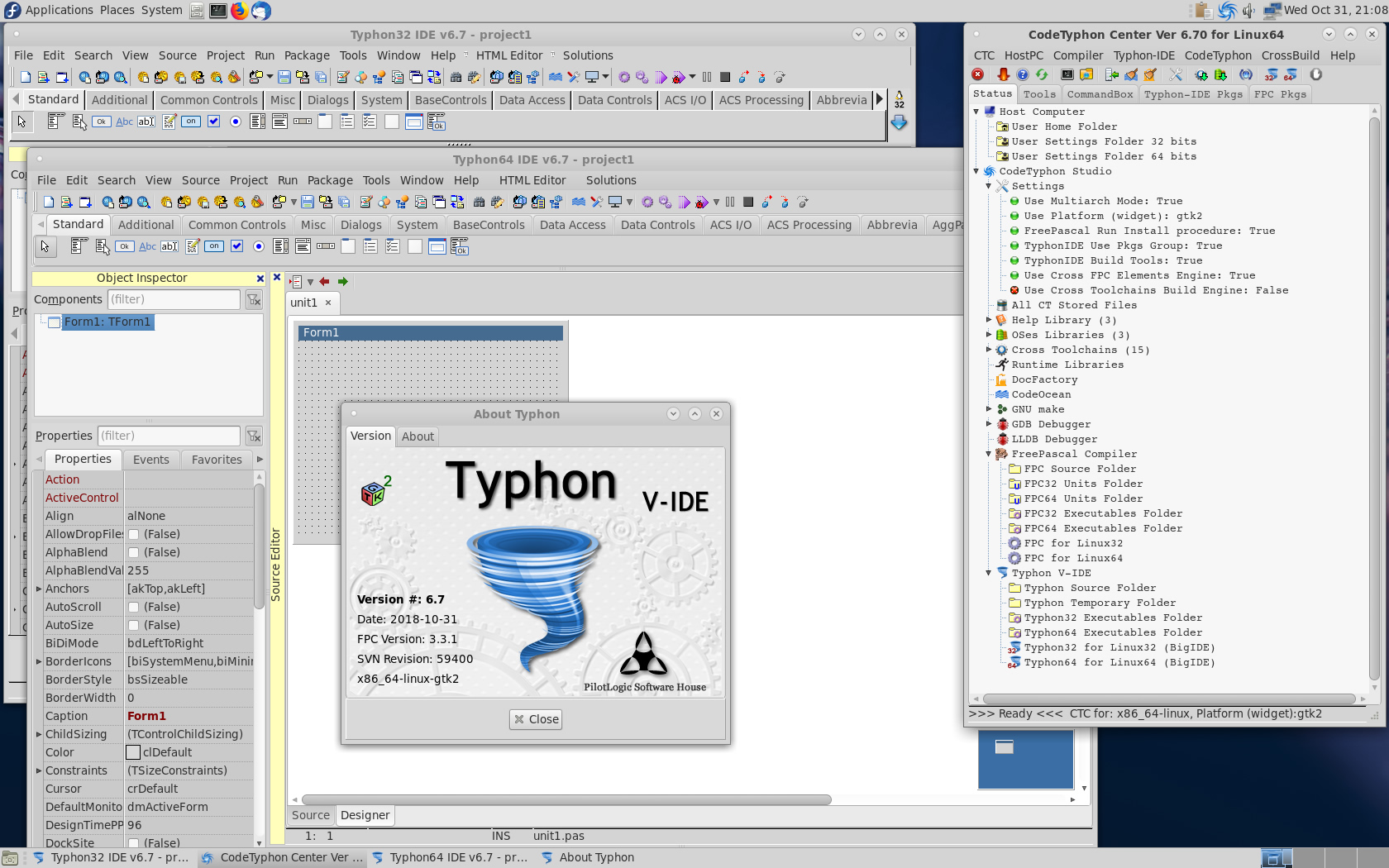Open the Project menu in Typhon64 IDE
The width and height of the screenshot is (1389, 868).
pyautogui.click(x=249, y=180)
